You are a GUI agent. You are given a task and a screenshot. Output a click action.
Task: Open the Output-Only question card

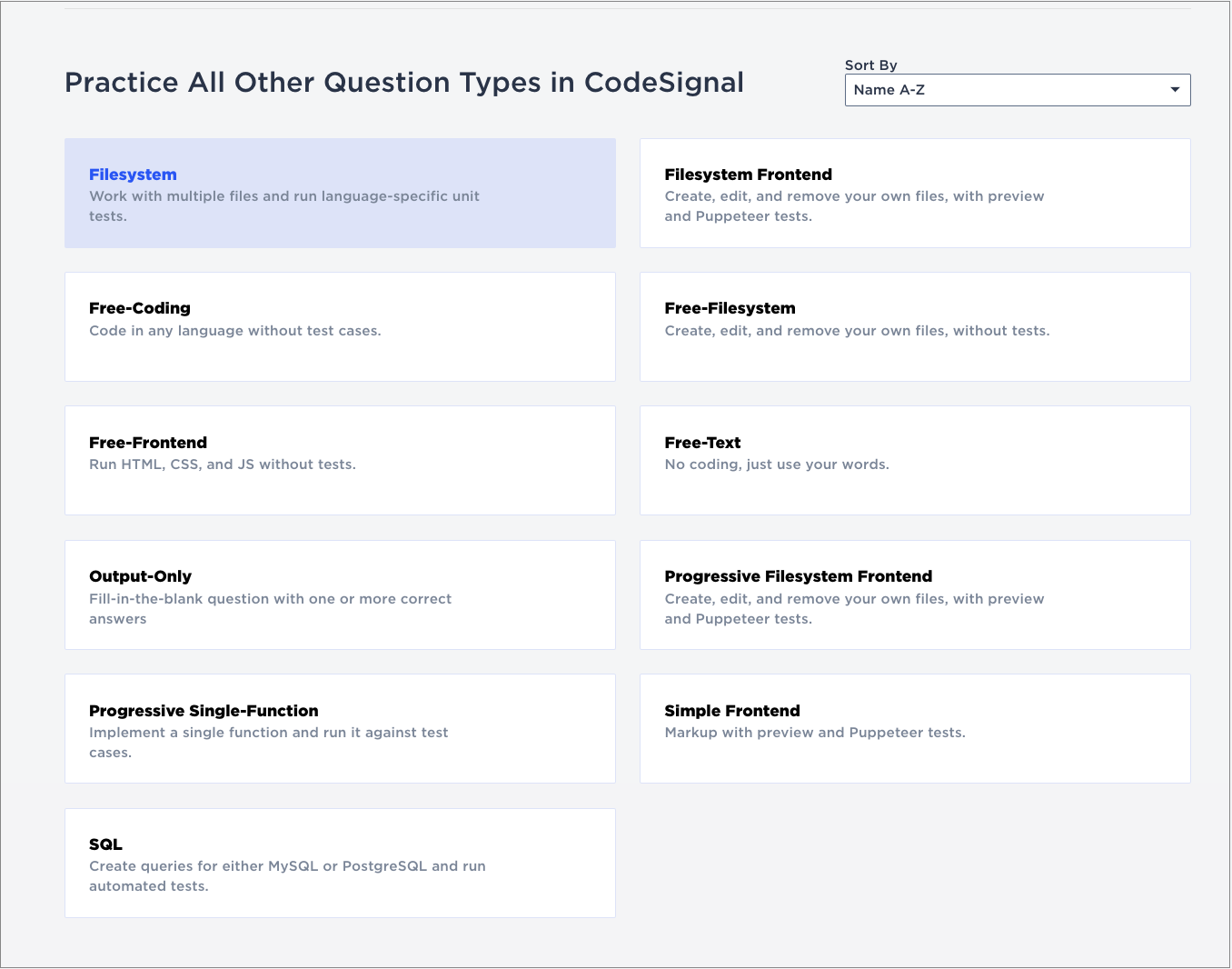pyautogui.click(x=340, y=594)
